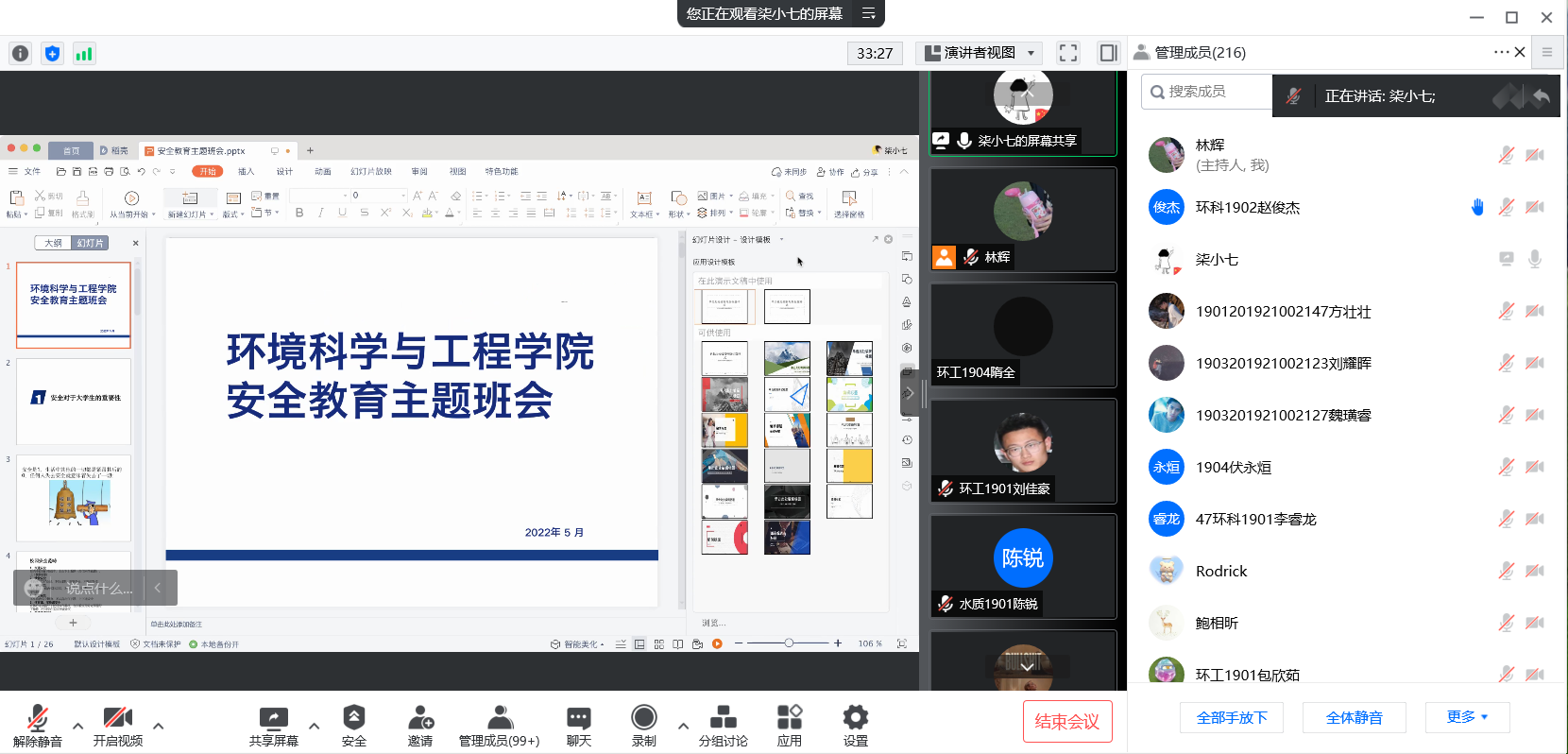Click the Share Screen icon
The image size is (1568, 754).
tap(273, 719)
